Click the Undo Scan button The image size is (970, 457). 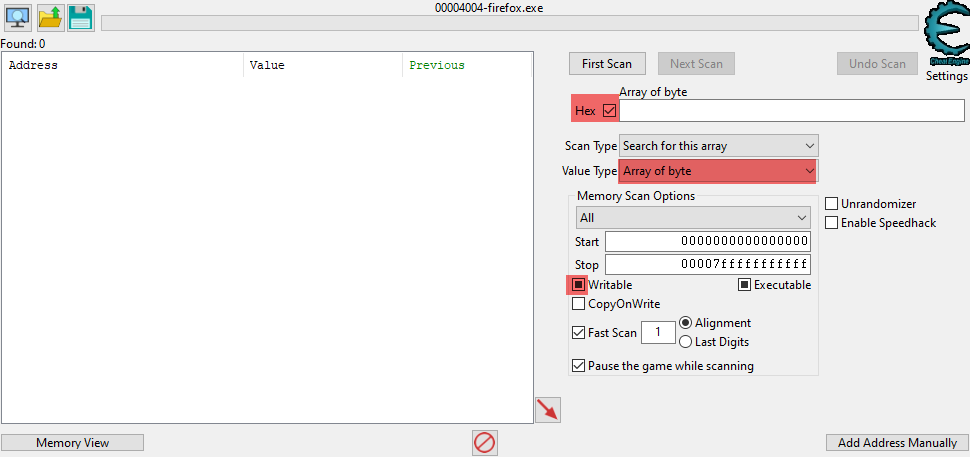877,64
